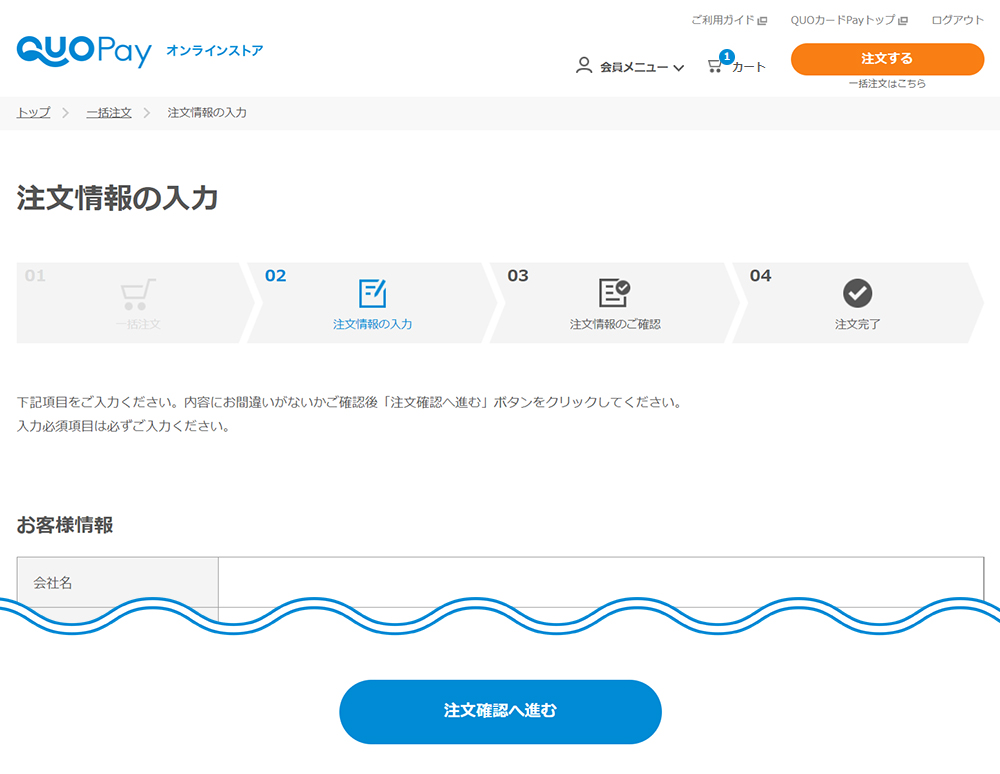This screenshot has height=774, width=1000.
Task: Click step 01 一括注文 cart icon
Action: 137,294
